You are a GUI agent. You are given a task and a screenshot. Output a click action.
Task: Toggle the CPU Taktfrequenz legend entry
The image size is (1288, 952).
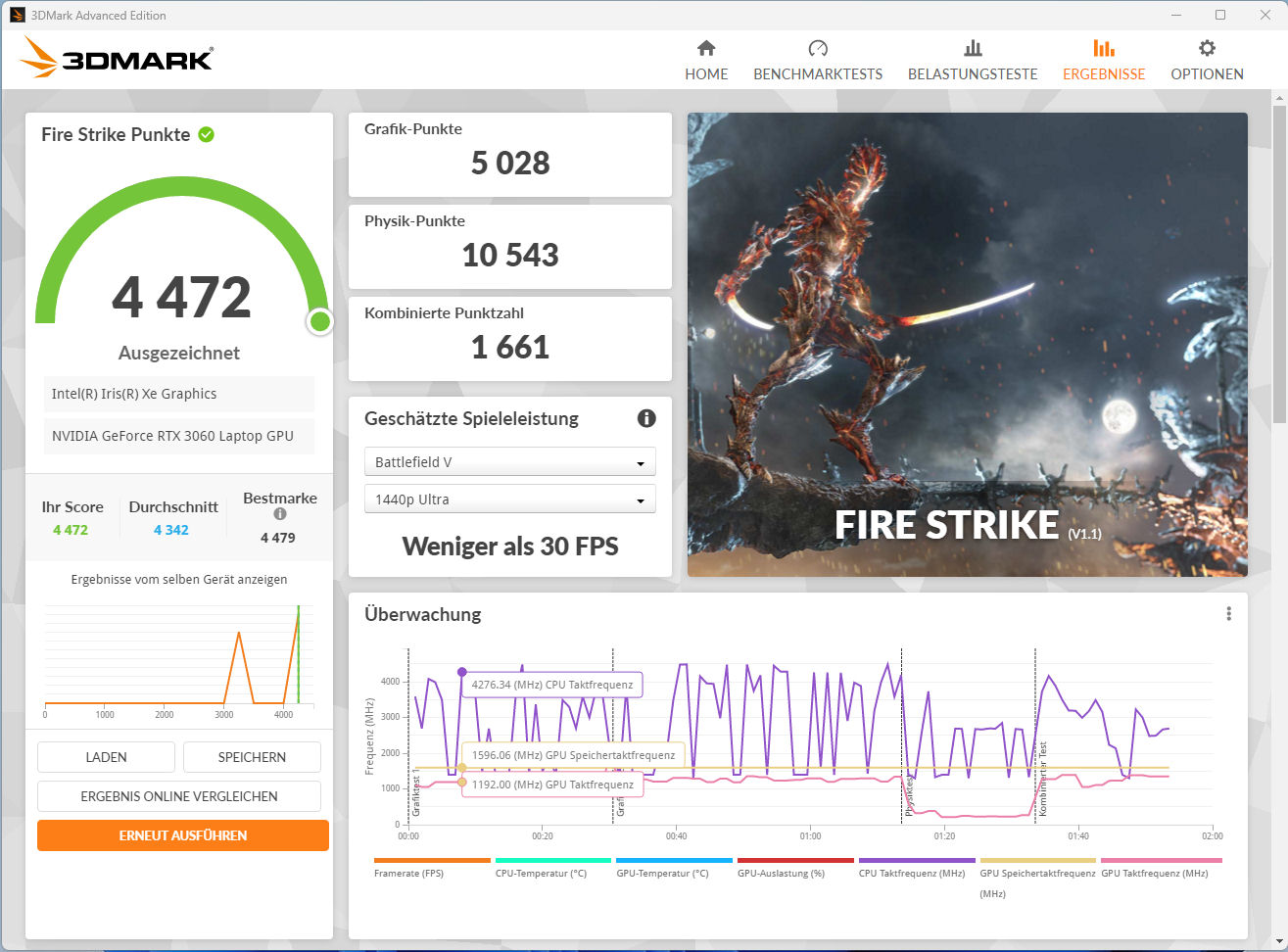[x=917, y=869]
